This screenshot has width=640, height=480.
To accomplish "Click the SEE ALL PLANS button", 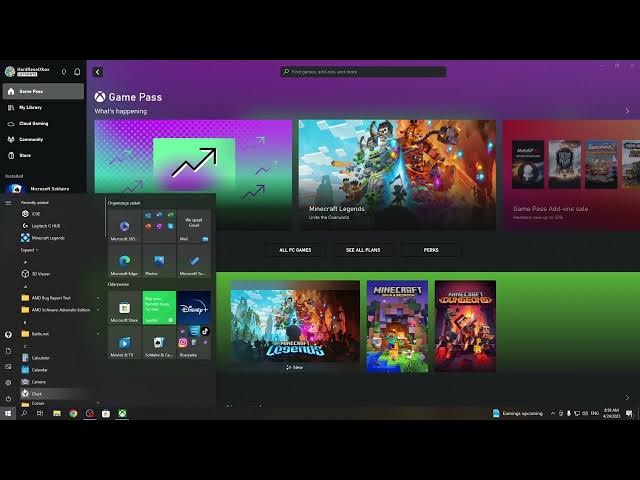I will [x=363, y=250].
